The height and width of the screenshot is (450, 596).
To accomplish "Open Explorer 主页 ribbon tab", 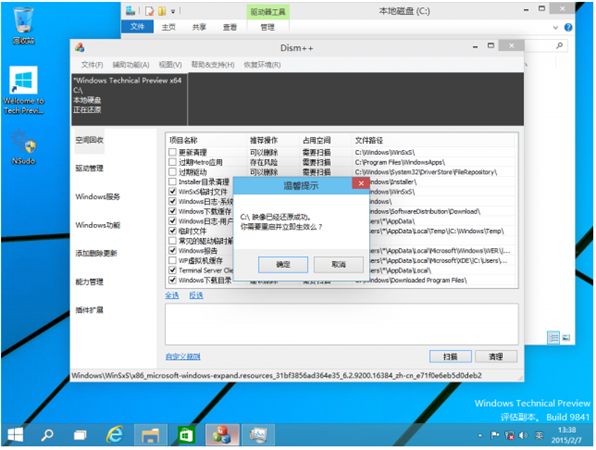I will point(168,27).
